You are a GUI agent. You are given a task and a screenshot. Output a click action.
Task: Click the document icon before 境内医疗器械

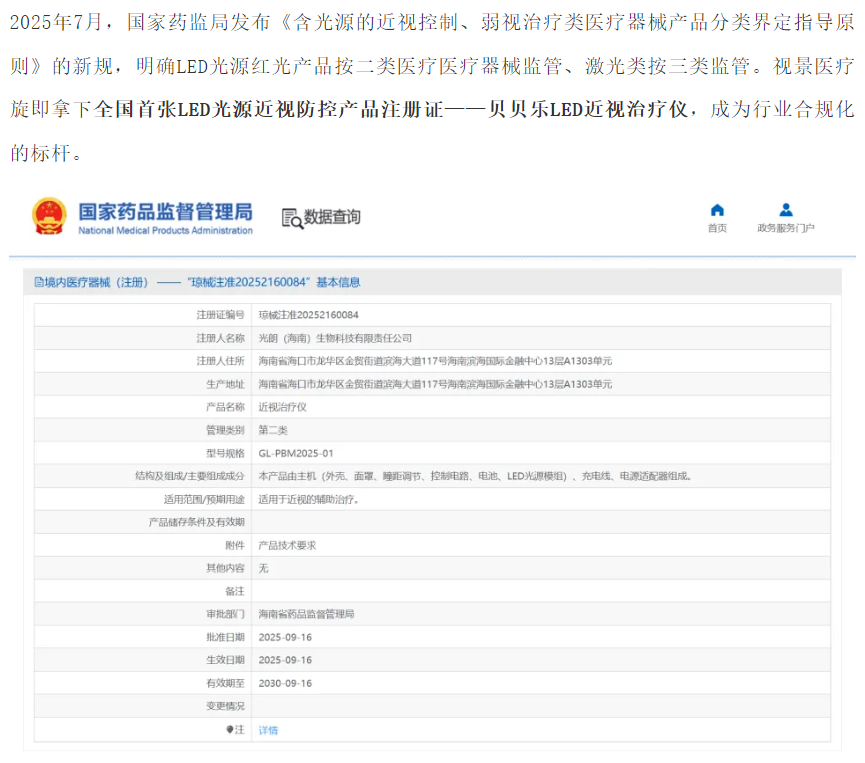point(38,283)
